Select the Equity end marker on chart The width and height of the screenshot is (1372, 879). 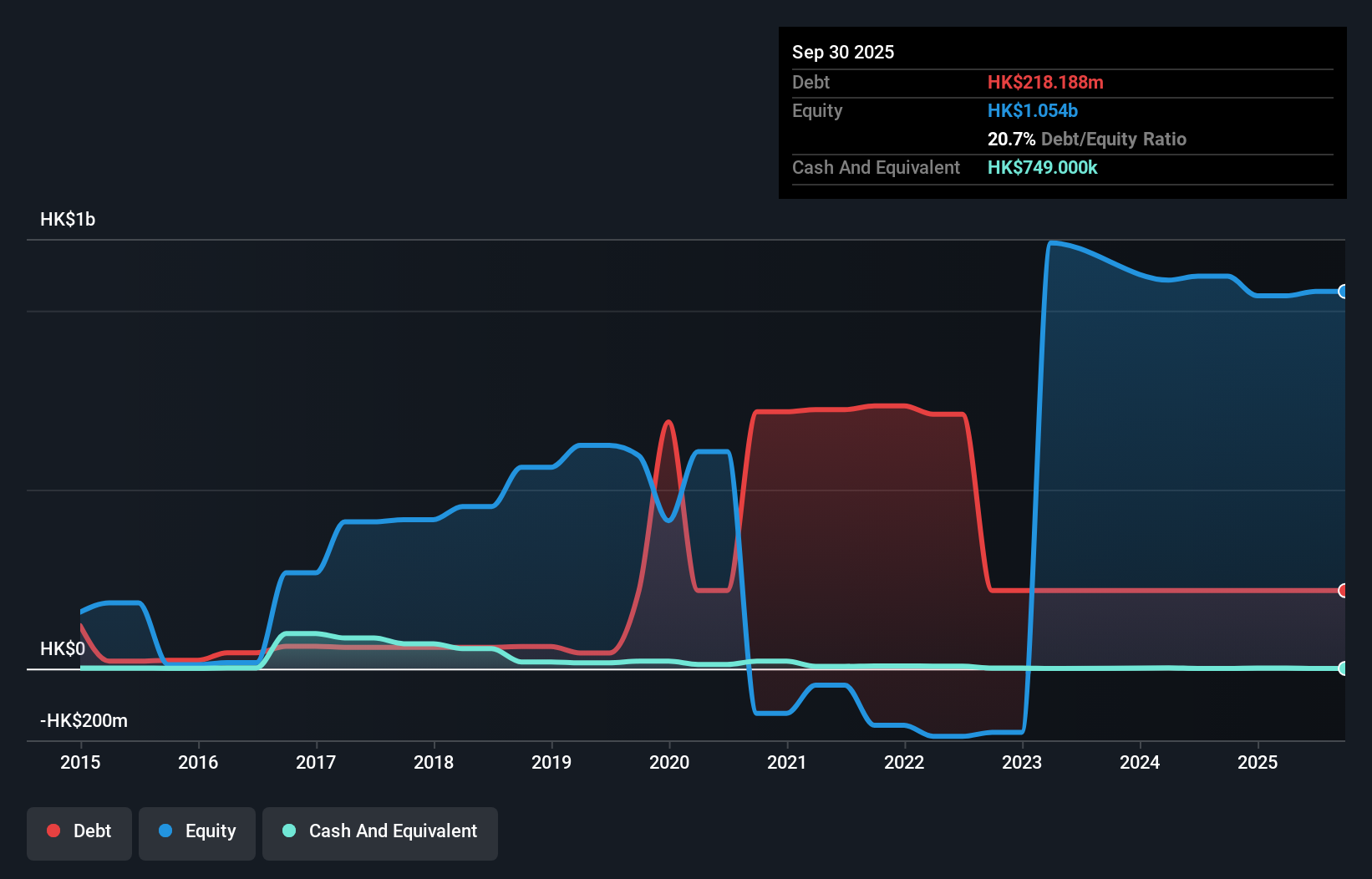click(x=1343, y=292)
